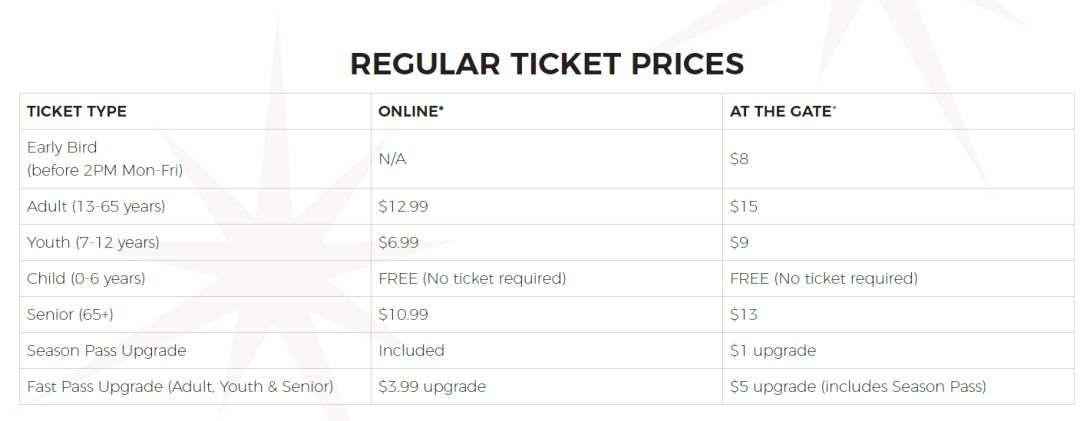Select the Senior (65+) row label
Screen dimensions: 1080x421
pos(70,315)
